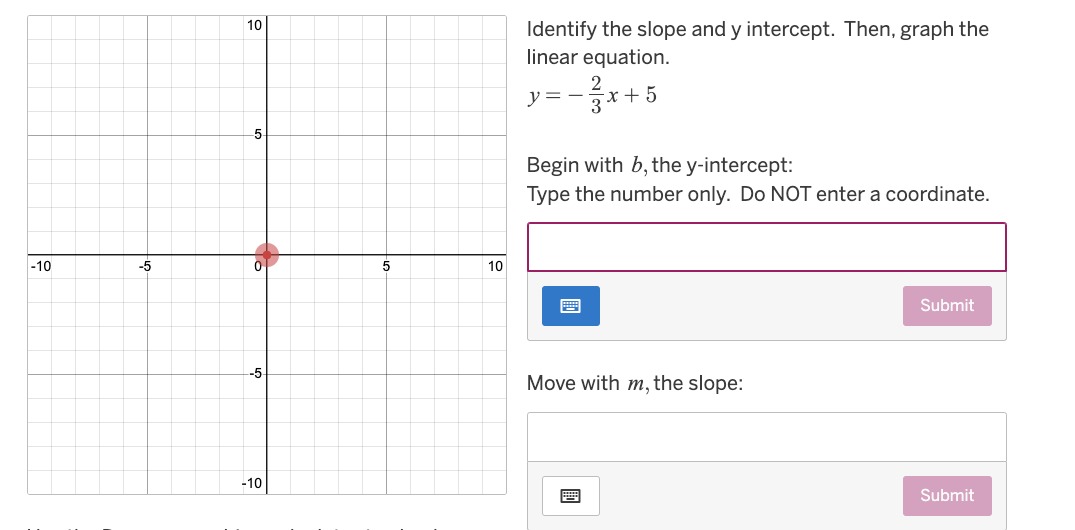Viewport: 1075px width, 530px height.
Task: Submit the y-intercept answer
Action: [x=947, y=306]
